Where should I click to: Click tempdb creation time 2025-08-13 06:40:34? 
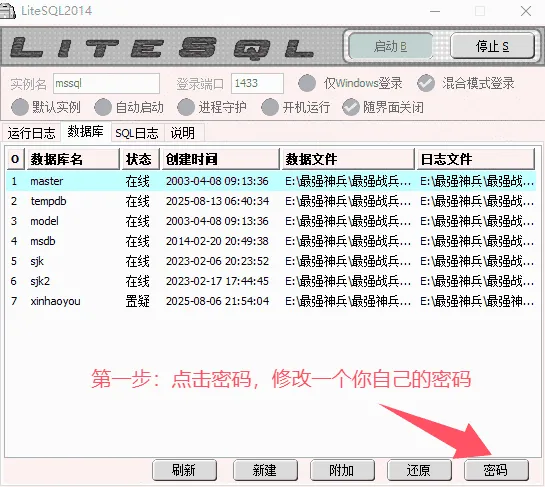217,201
